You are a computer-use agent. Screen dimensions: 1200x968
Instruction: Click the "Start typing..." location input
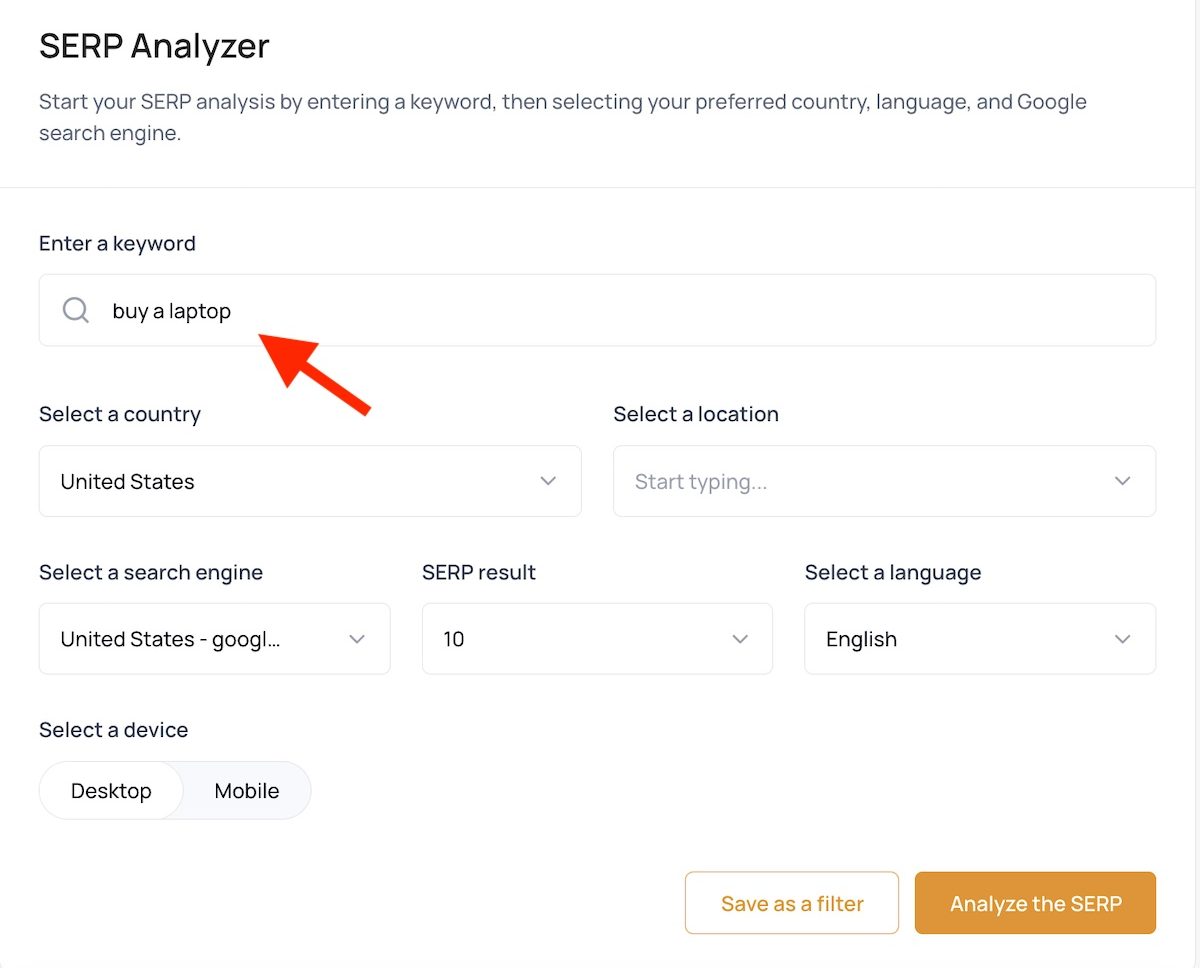(x=860, y=481)
